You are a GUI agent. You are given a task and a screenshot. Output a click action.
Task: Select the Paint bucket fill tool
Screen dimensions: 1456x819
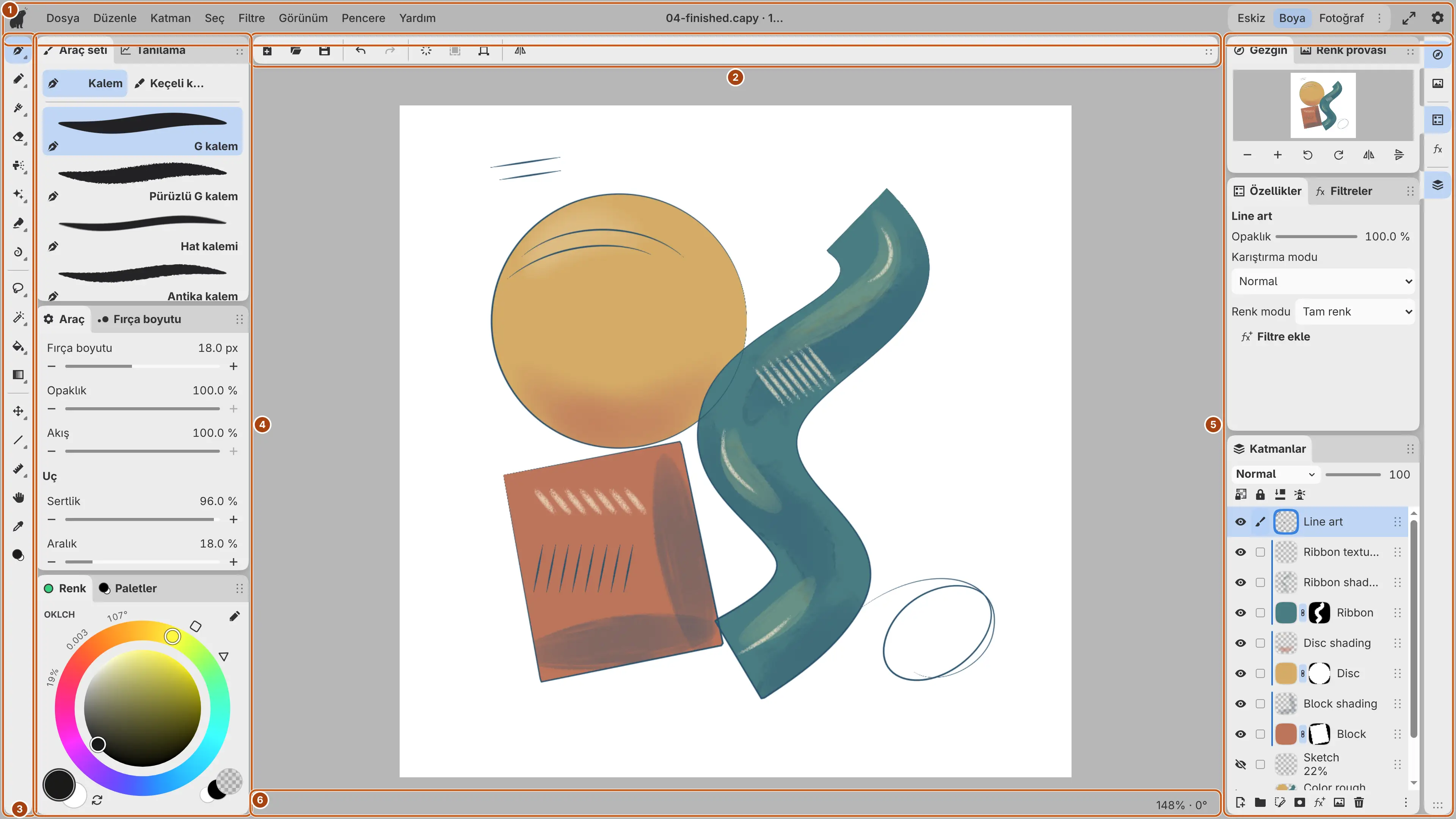19,346
